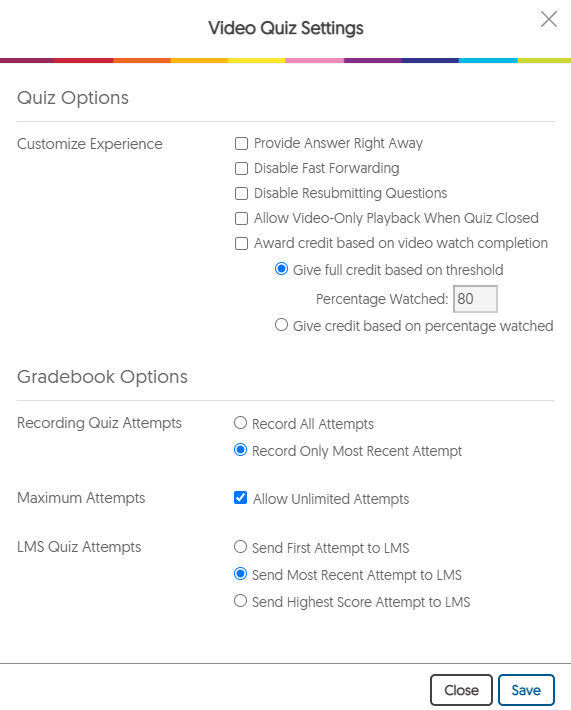
Task: Choose Record All Attempts radio button
Action: [240, 423]
